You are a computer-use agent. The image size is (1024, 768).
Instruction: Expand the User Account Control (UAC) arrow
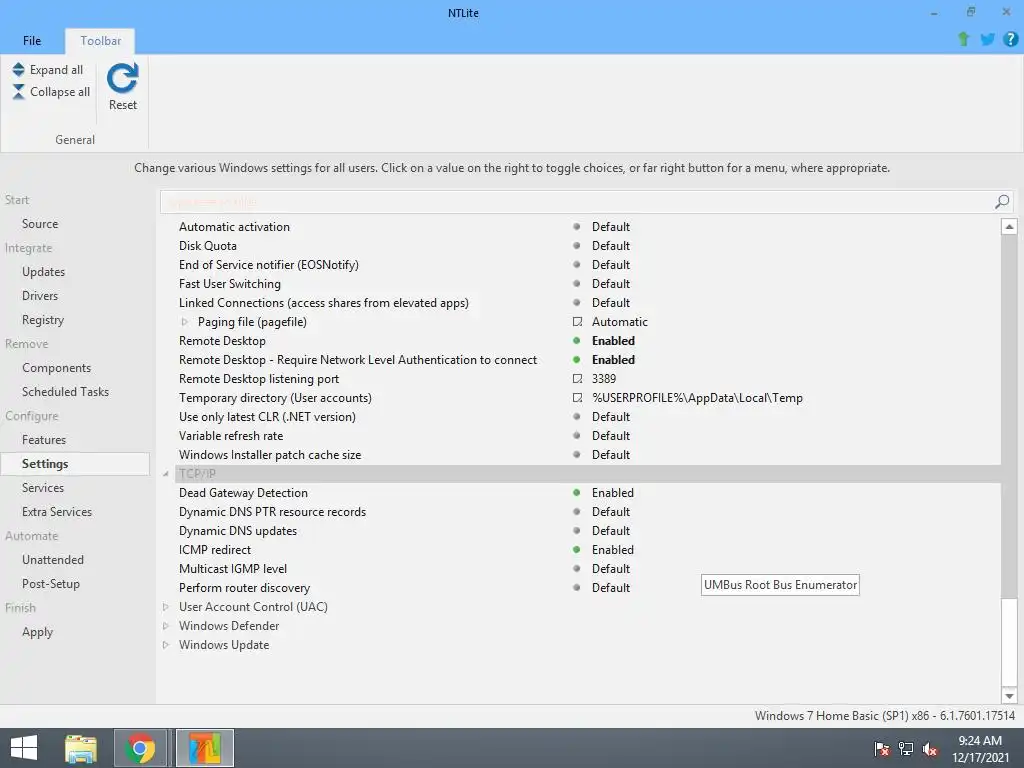click(x=166, y=607)
